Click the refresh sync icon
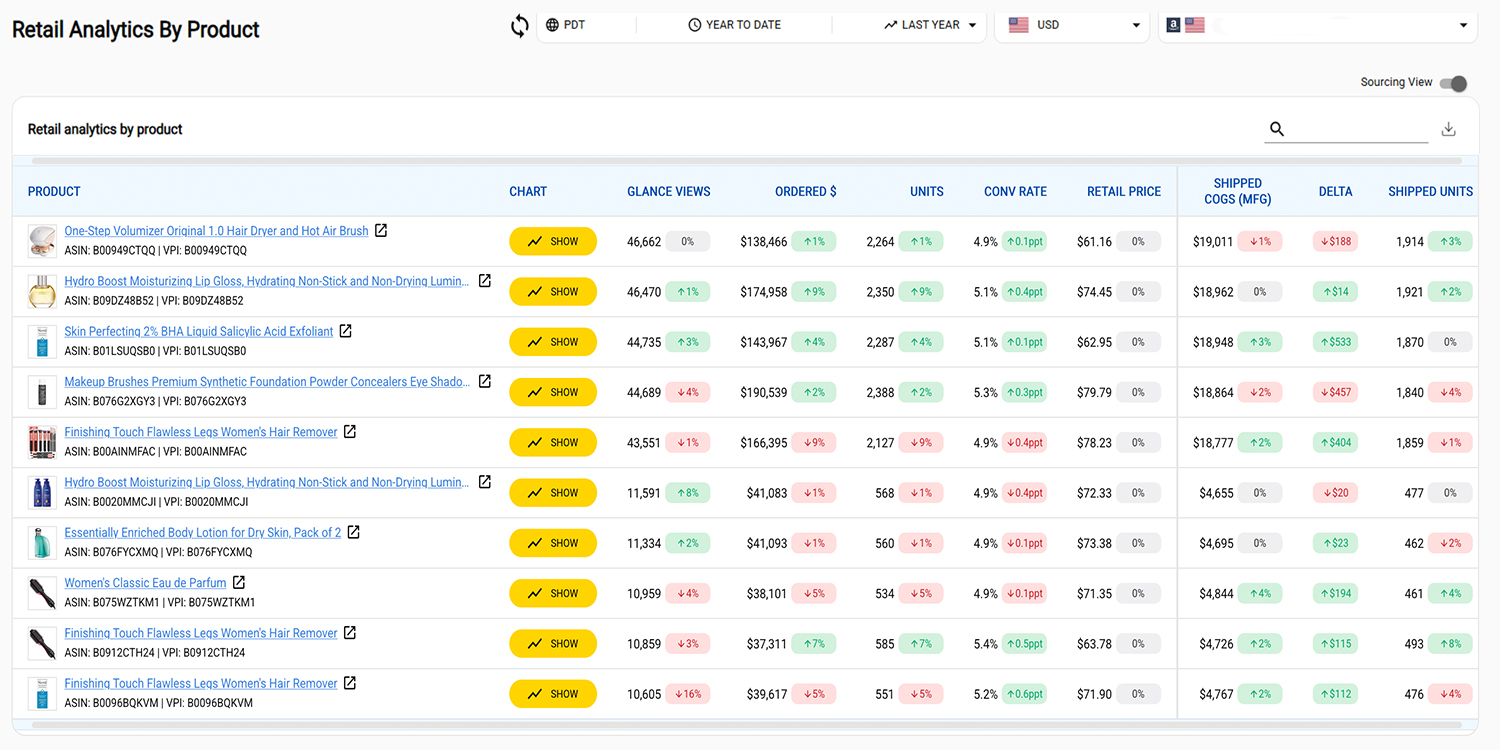Screen dimensions: 1500x750 [520, 26]
